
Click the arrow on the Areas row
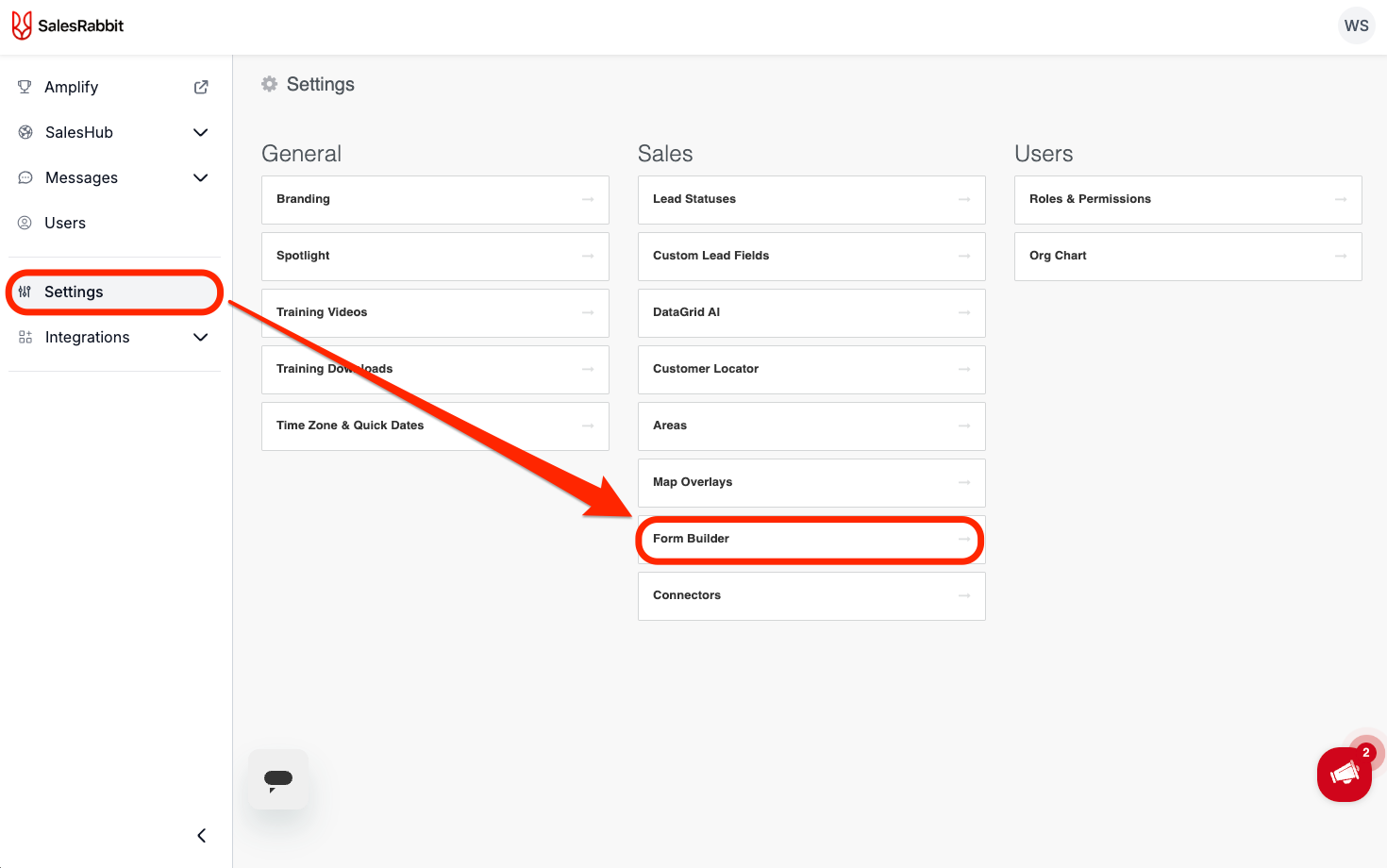tap(964, 426)
